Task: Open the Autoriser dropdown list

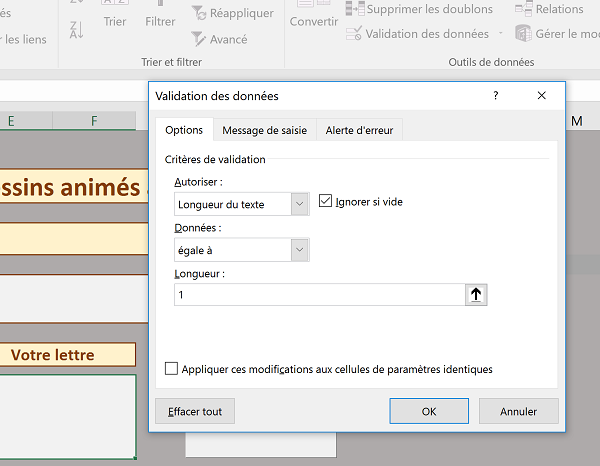Action: (x=300, y=204)
